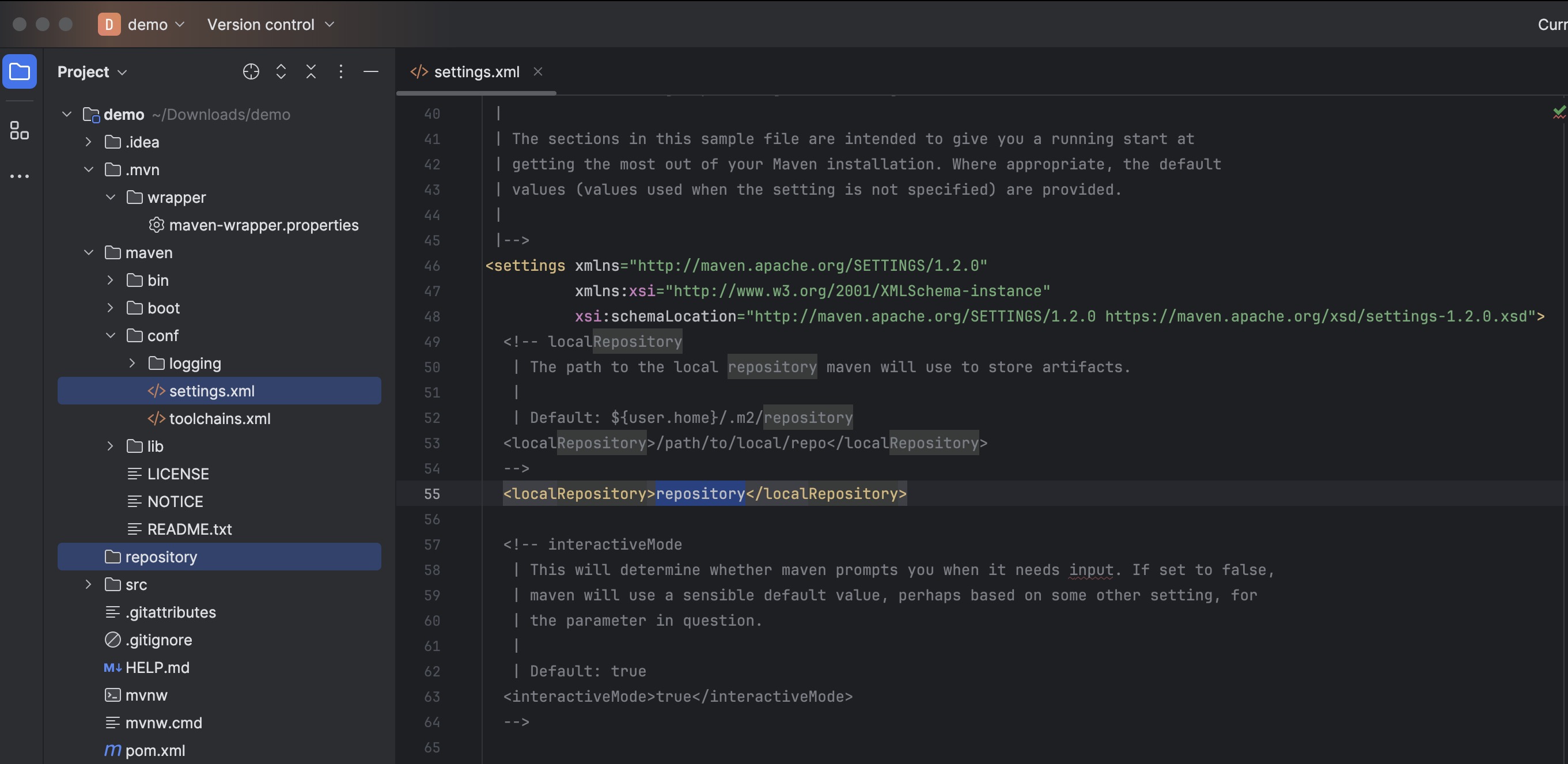Click the XMLSchema-instance URL string

coord(858,291)
